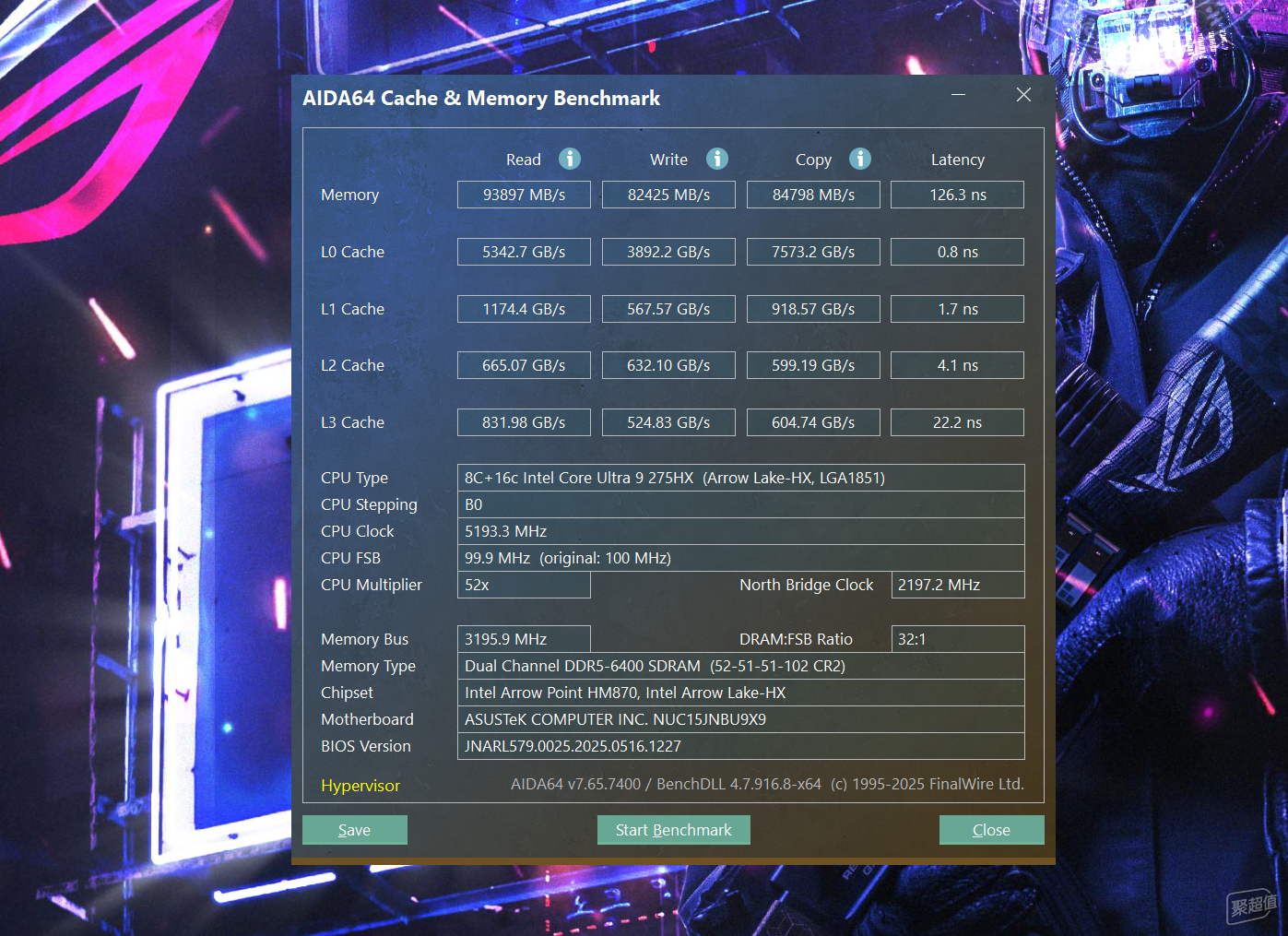Select Memory read value 93897 MB/s

[524, 195]
